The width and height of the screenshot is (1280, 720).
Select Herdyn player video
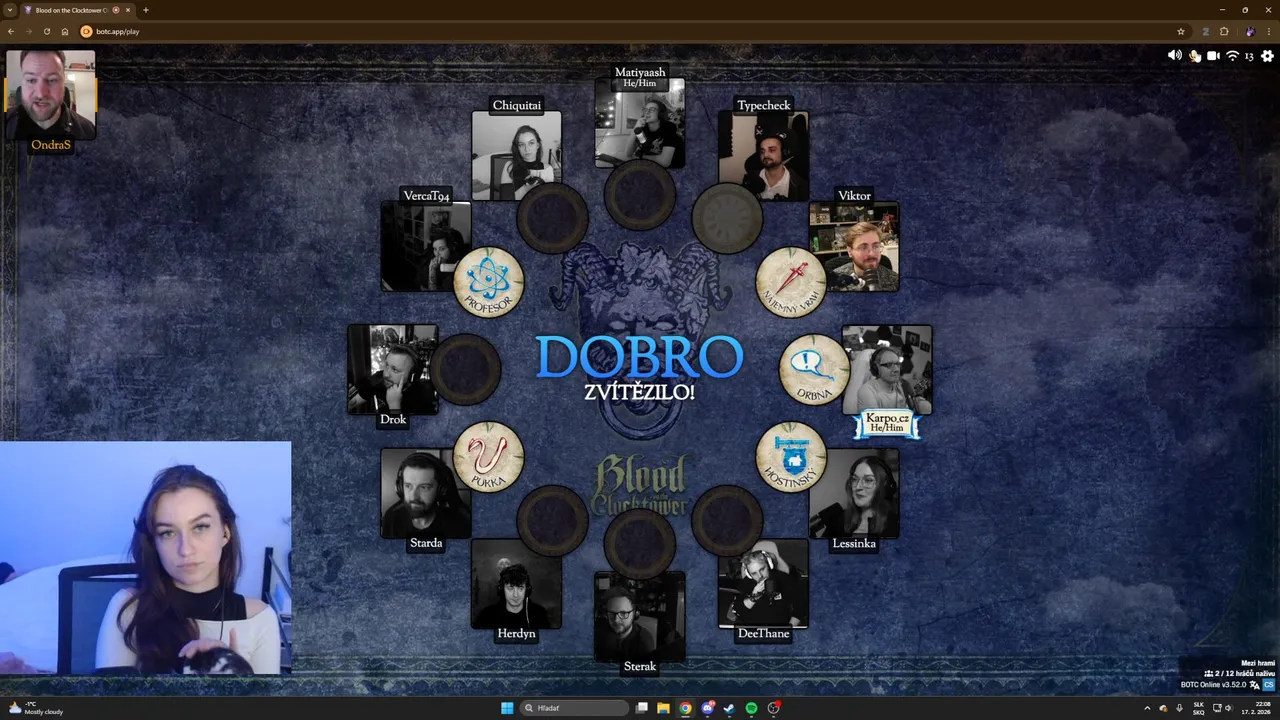[516, 584]
